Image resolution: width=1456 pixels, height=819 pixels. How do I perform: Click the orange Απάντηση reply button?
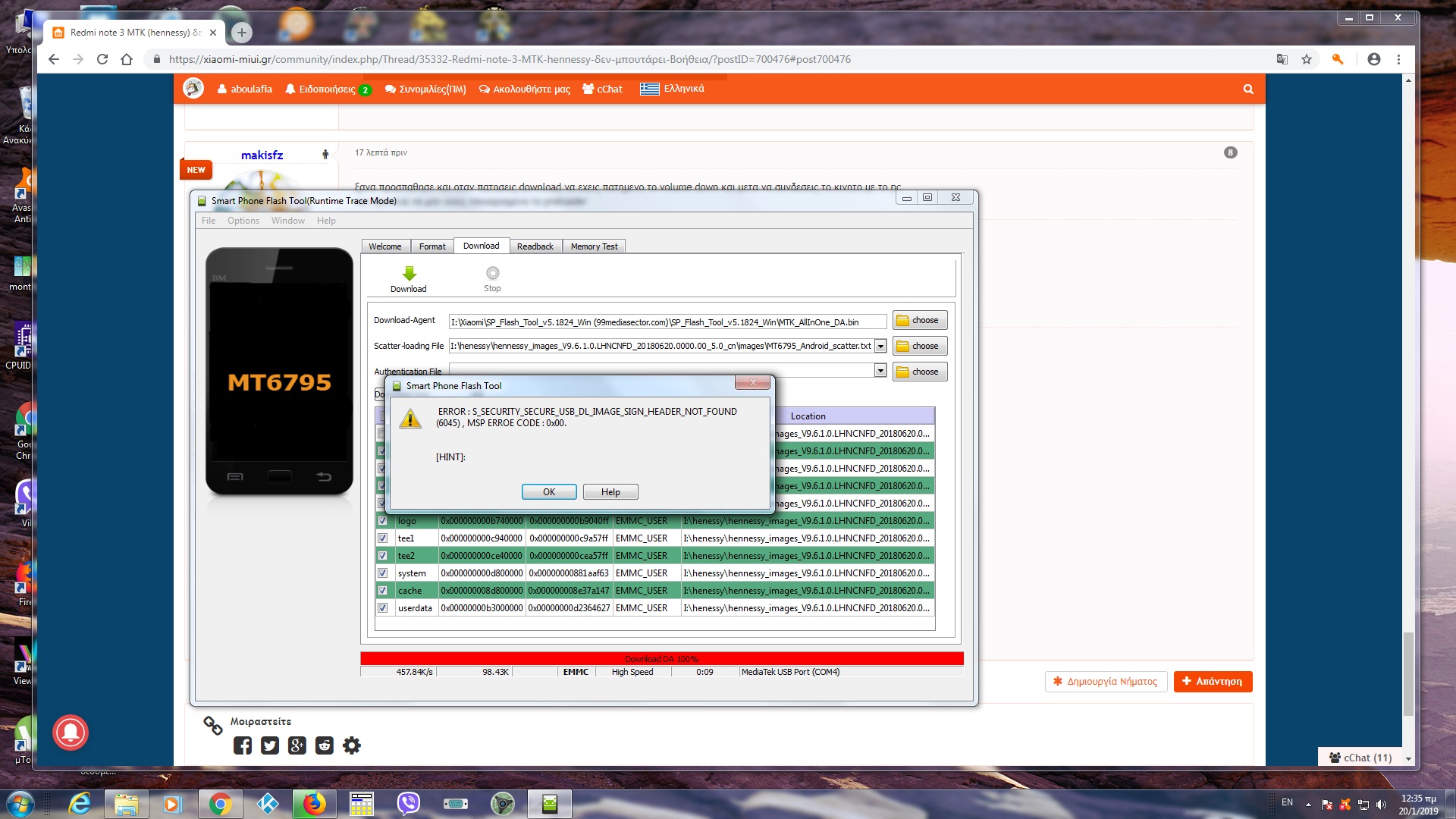click(1213, 681)
